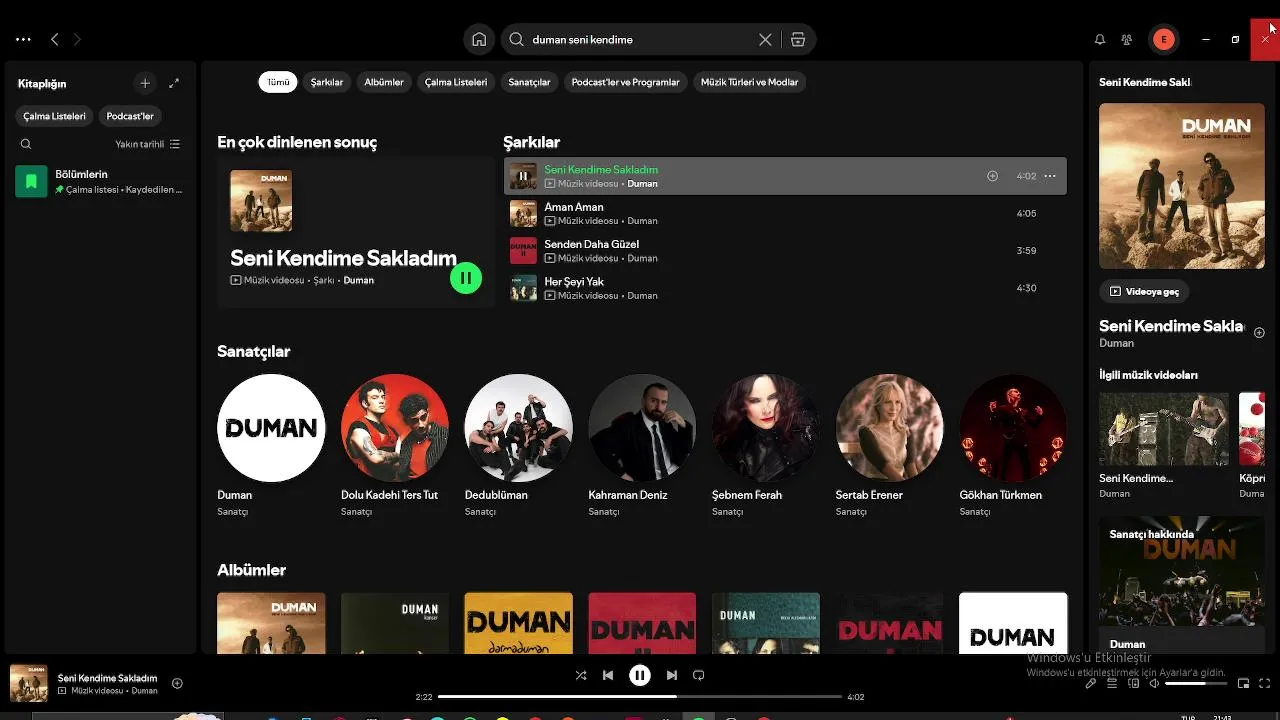This screenshot has height=720, width=1280.
Task: Toggle repeat mode
Action: point(699,675)
